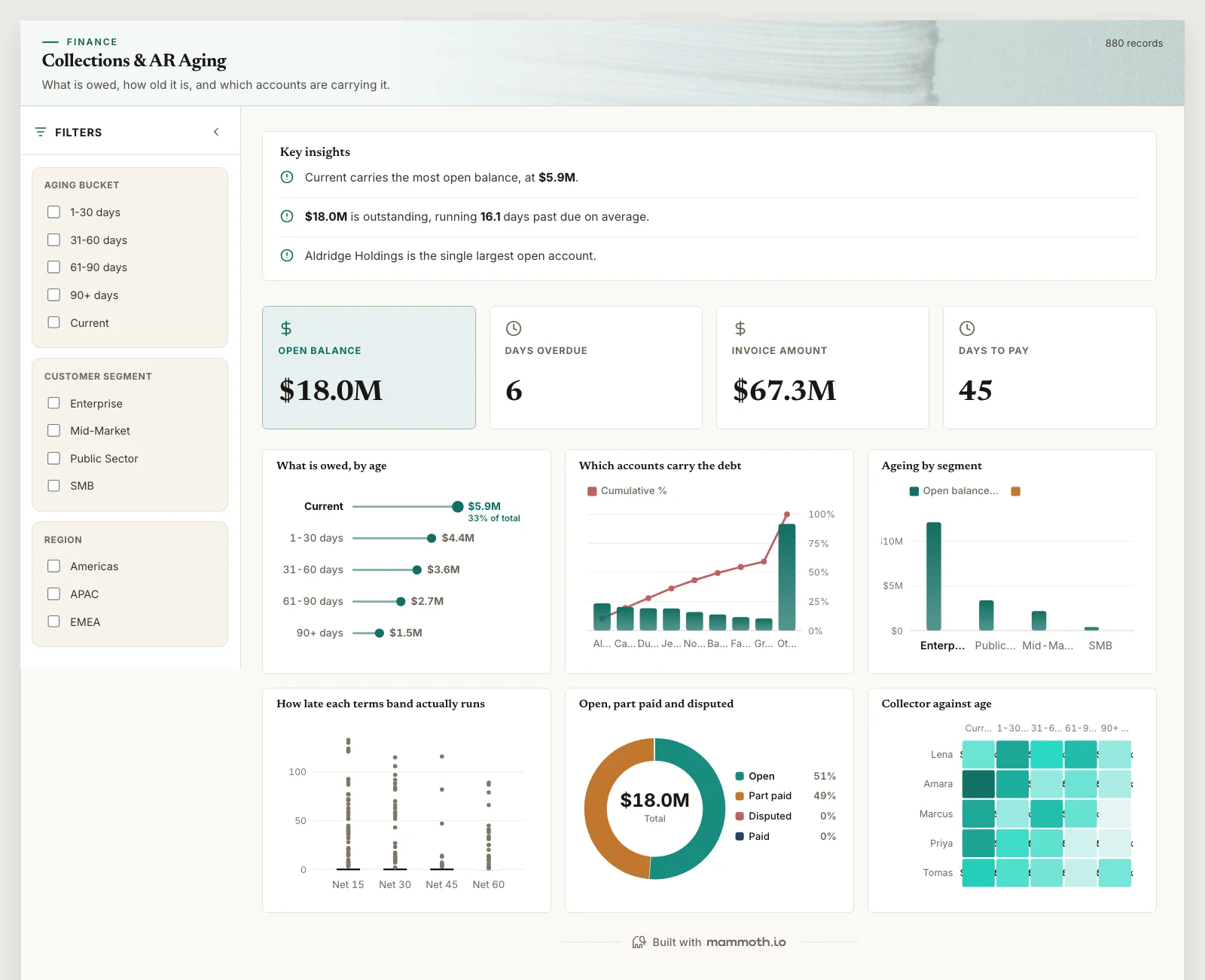1205x980 pixels.
Task: Click the orange legend swatch in Ageing by segment
Action: pos(1015,491)
